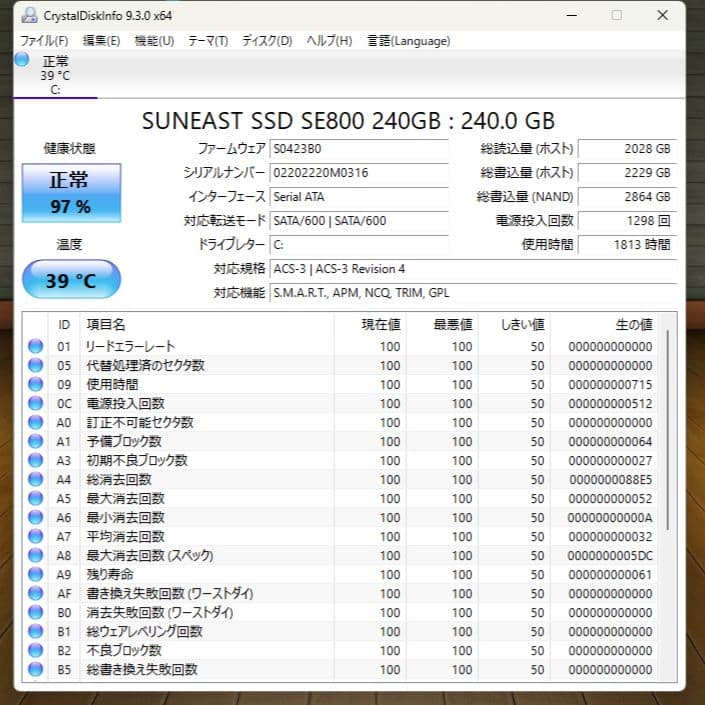Click power on count value 1298 回

[x=627, y=220]
